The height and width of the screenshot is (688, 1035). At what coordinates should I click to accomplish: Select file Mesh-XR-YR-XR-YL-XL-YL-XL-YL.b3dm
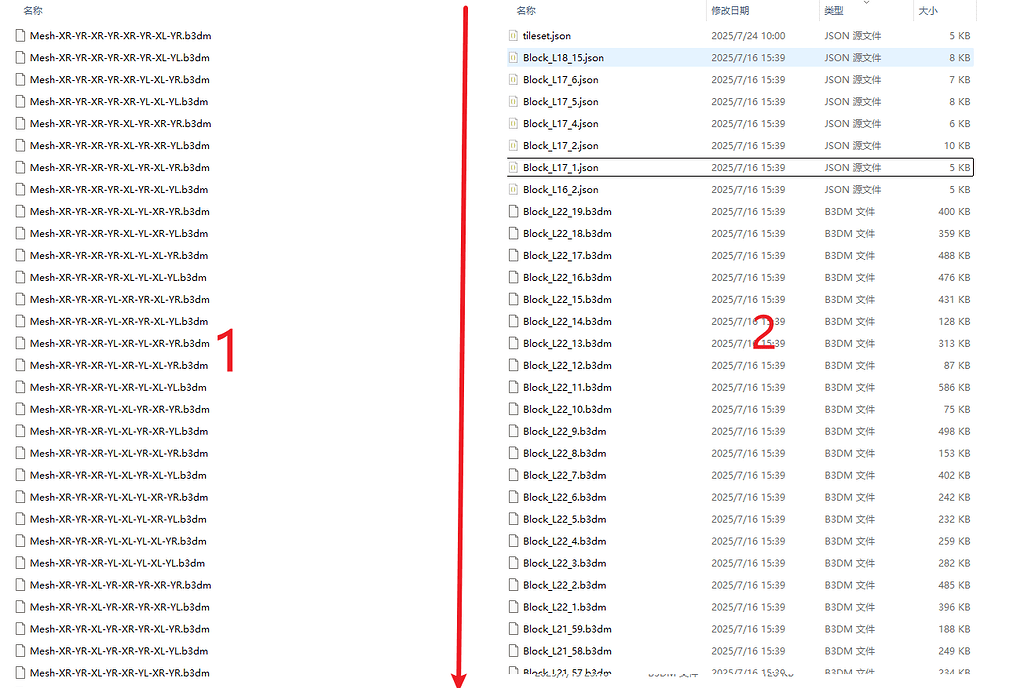[117, 564]
